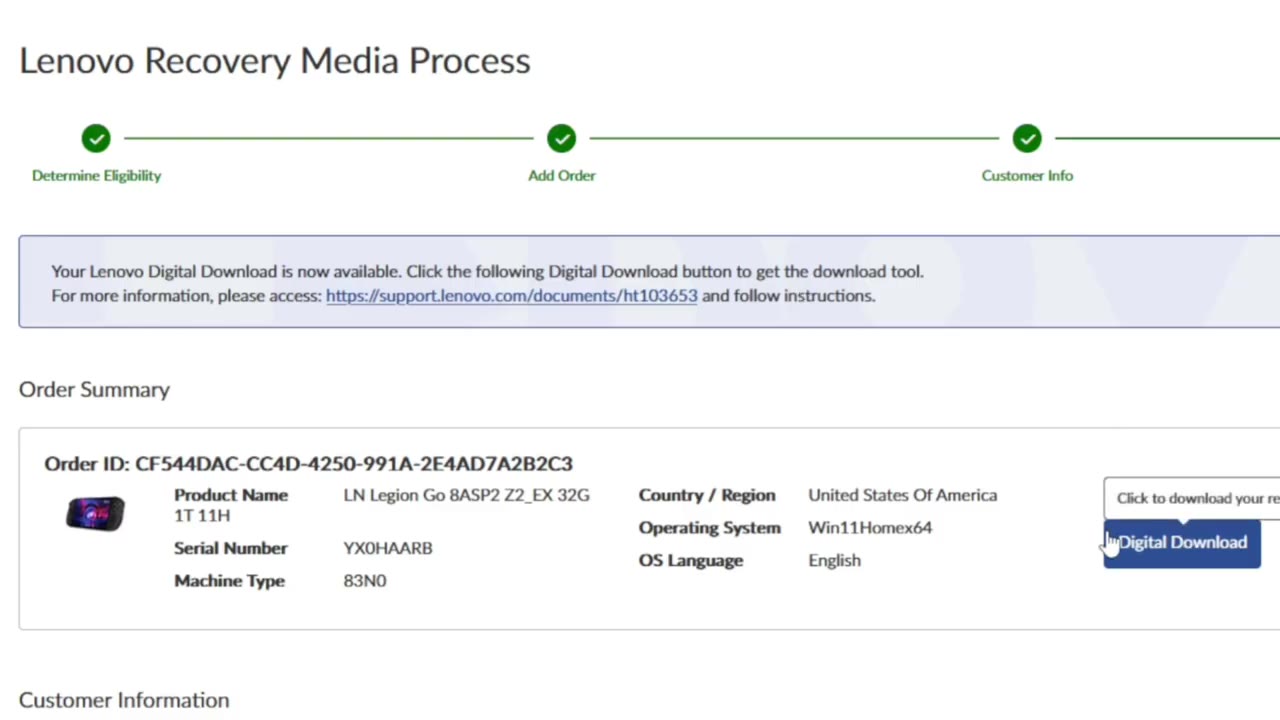Click the Operating System field label
This screenshot has height=720, width=1280.
710,528
